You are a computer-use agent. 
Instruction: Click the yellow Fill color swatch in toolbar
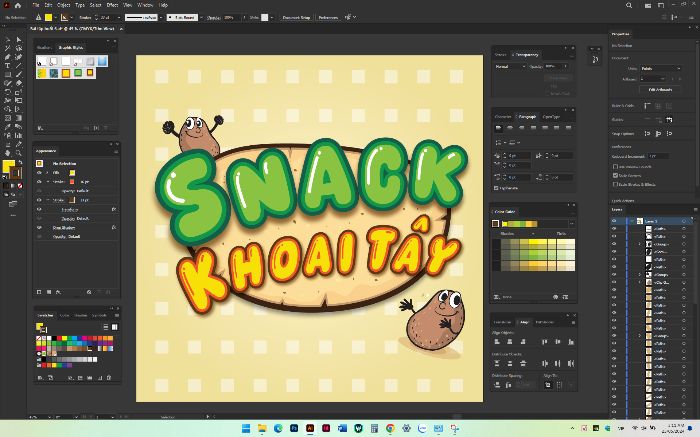click(8, 166)
